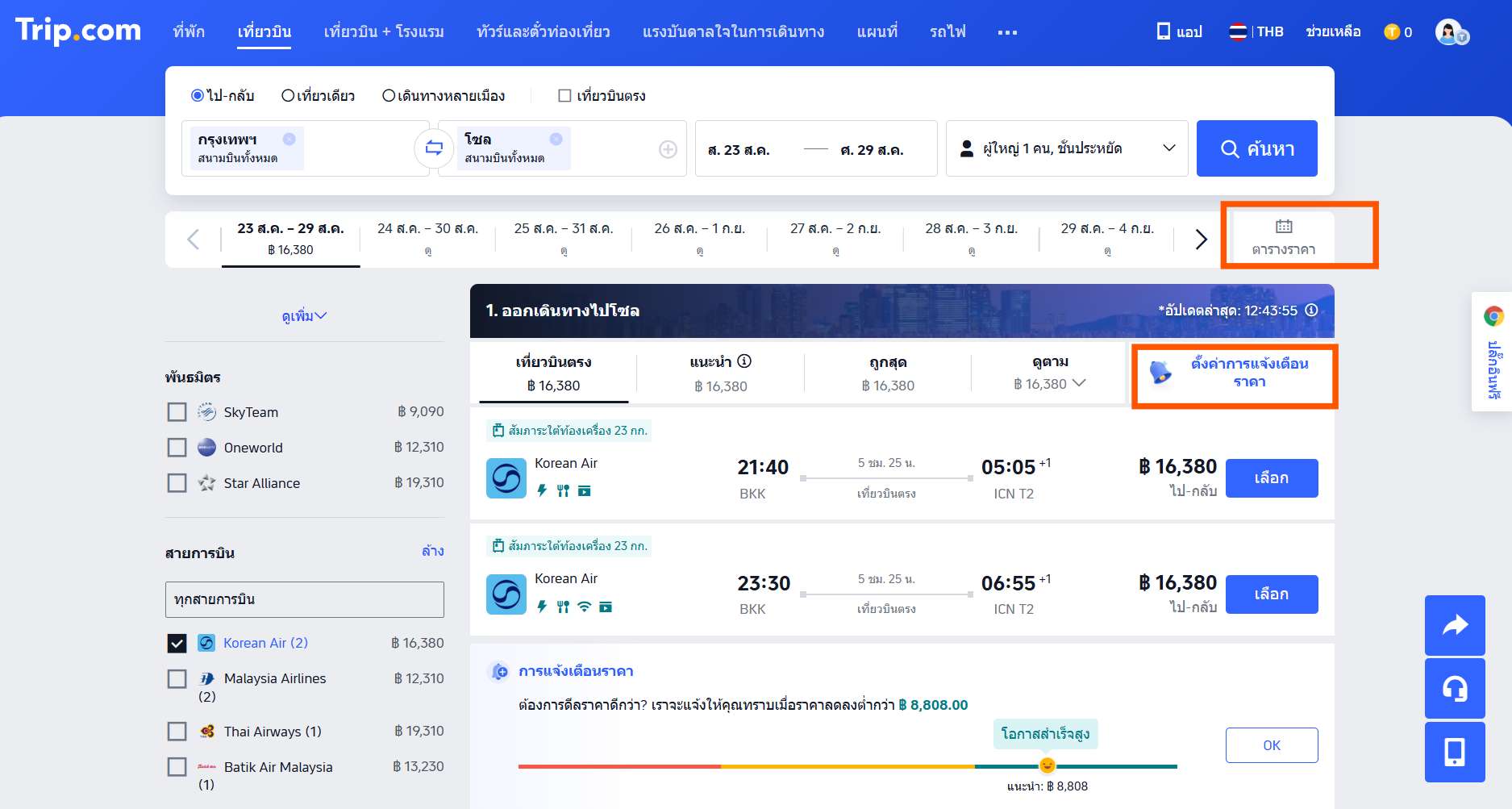The height and width of the screenshot is (809, 1512).
Task: Expand the 'ดูเพิ่ม' see more filters
Action: (x=304, y=316)
